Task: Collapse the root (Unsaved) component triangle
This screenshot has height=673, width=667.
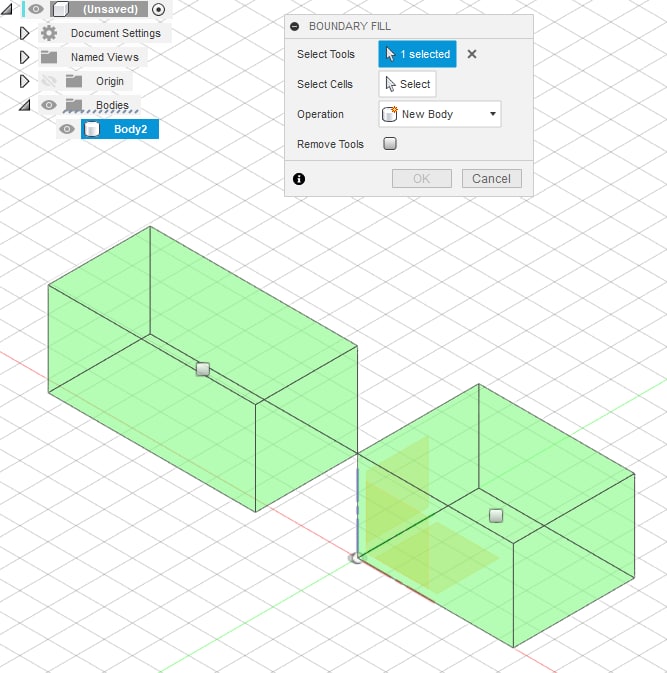Action: click(7, 9)
